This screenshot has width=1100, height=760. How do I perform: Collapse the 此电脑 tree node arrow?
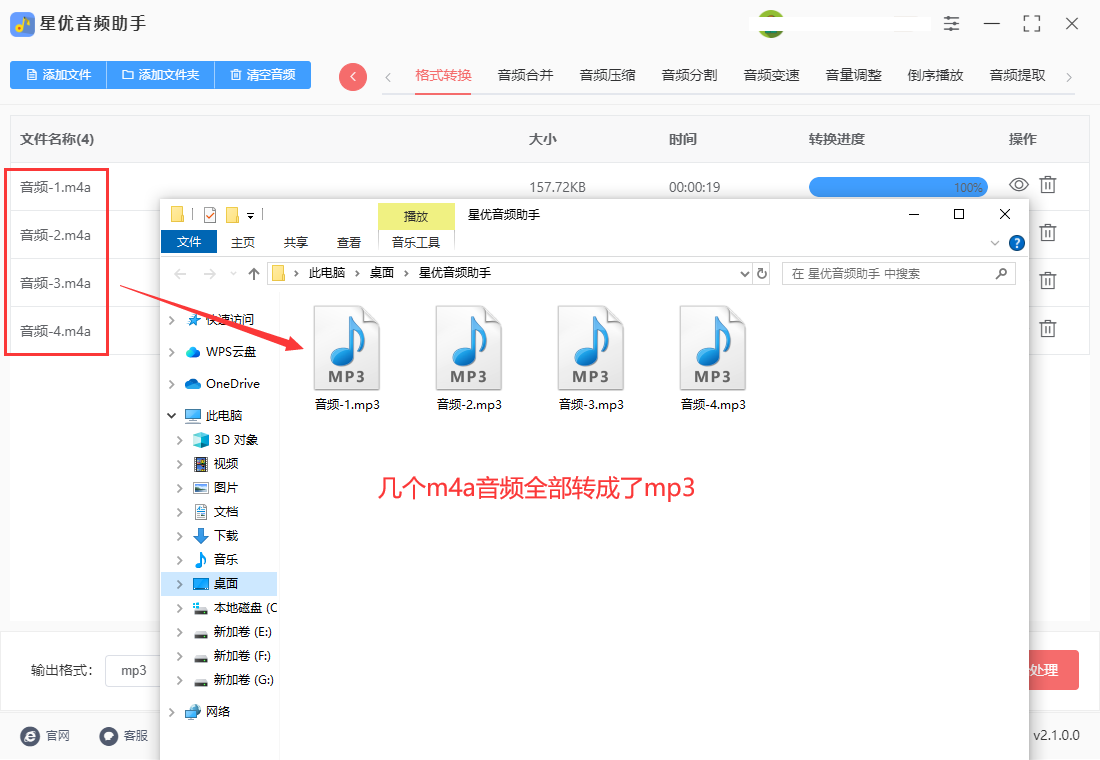[x=172, y=415]
